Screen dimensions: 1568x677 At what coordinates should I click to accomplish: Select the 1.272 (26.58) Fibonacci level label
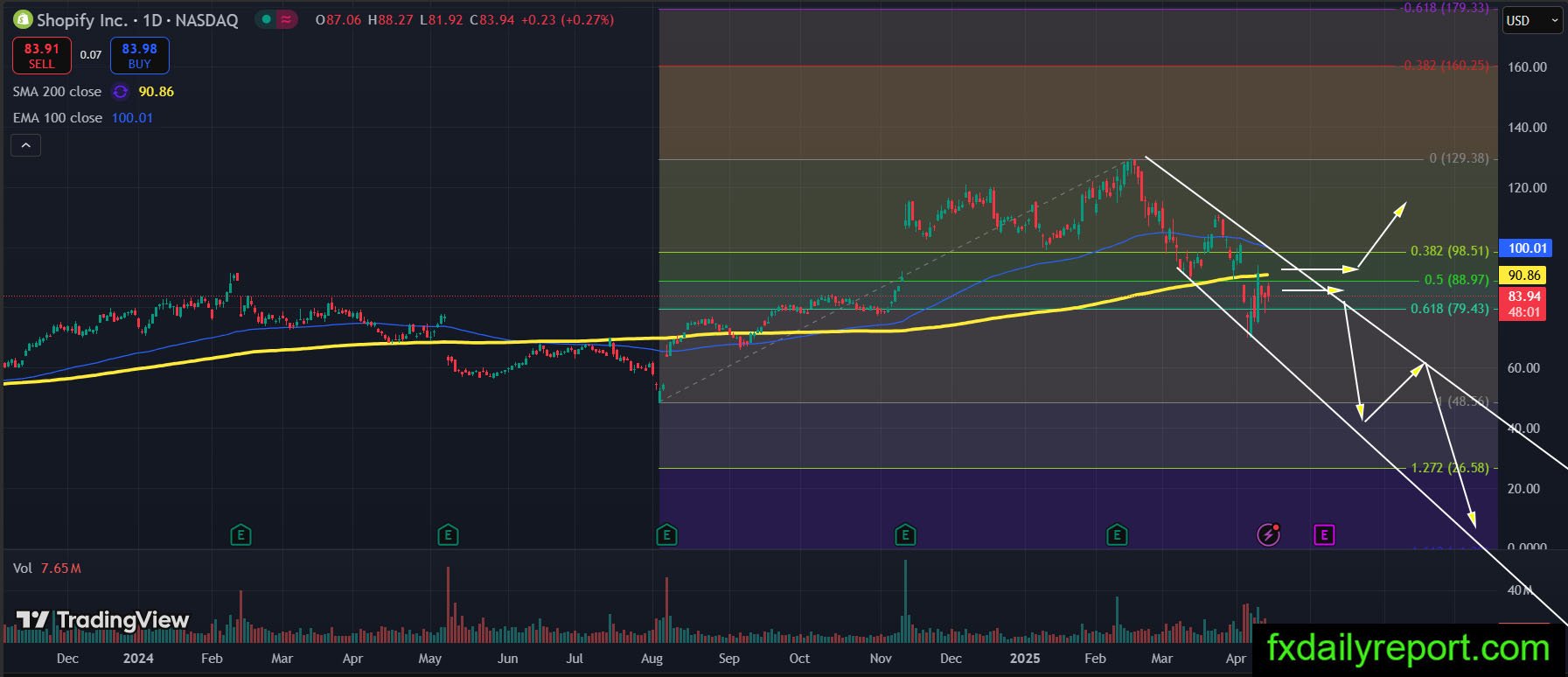click(1450, 468)
